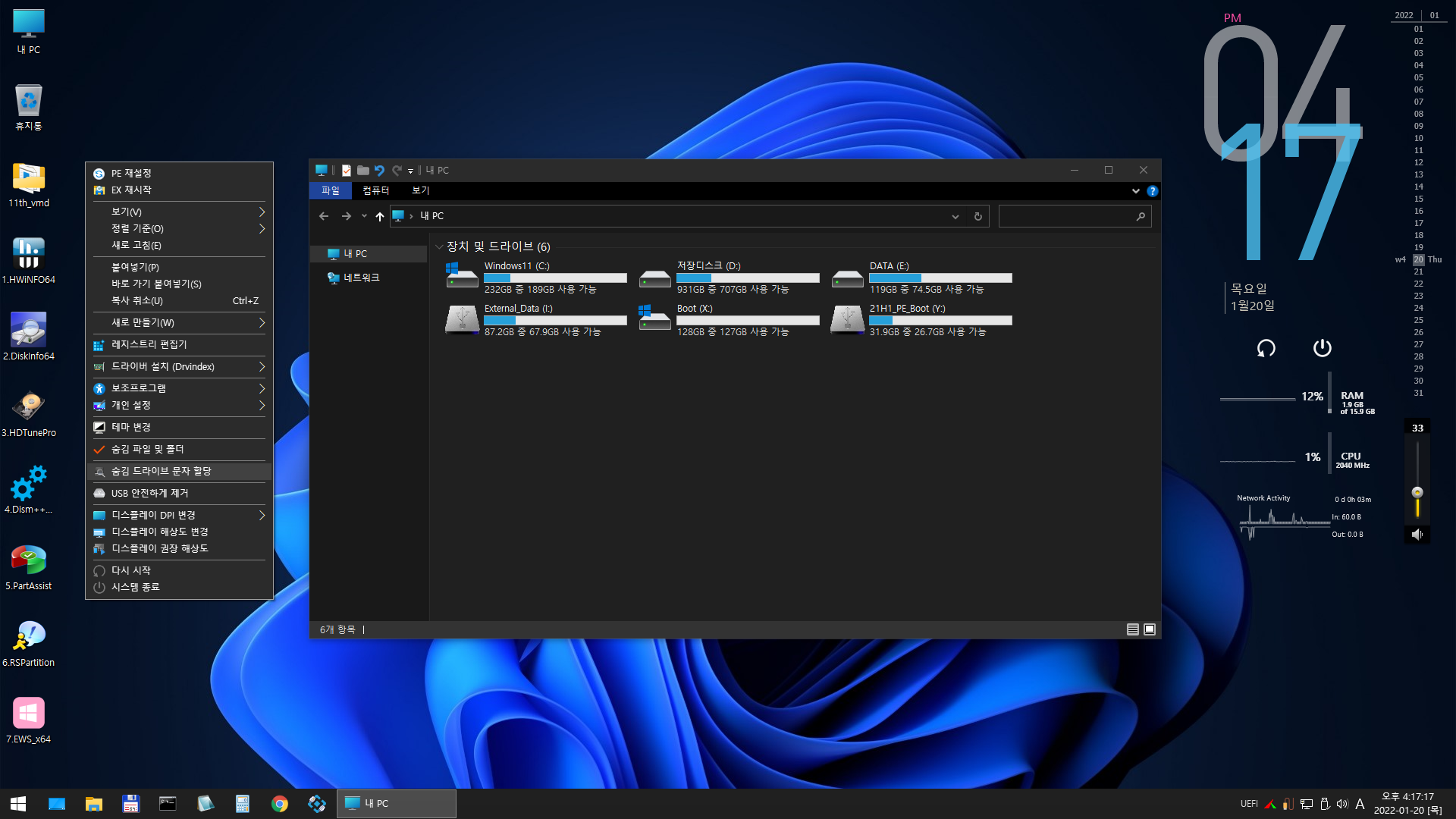Expand the 개인 설정 submenu

179,406
